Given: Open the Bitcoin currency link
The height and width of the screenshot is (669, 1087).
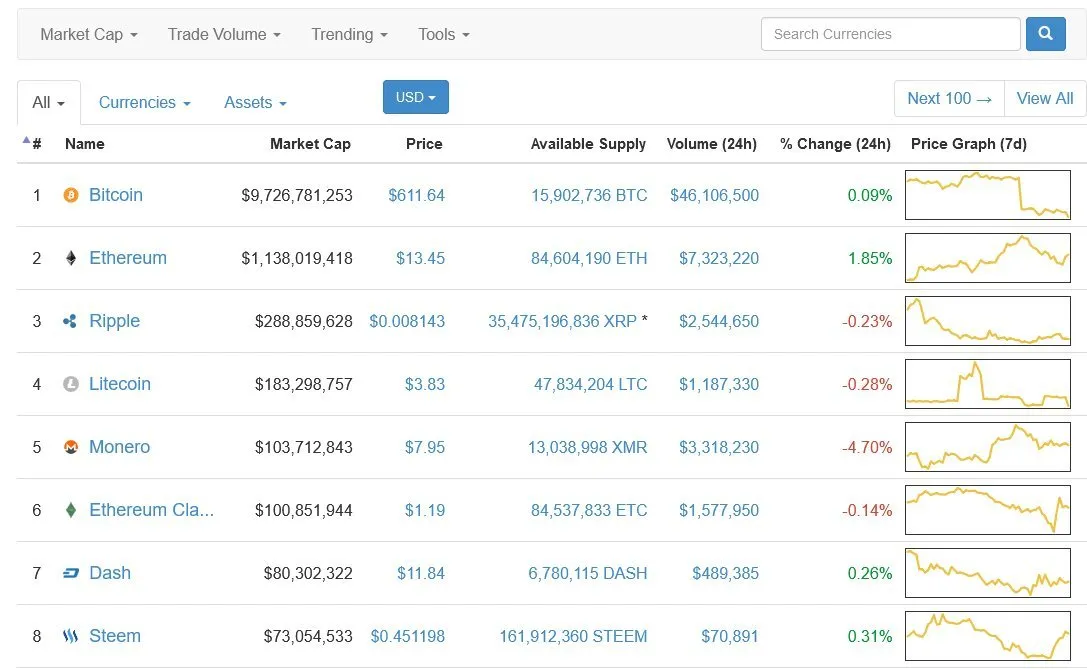Looking at the screenshot, I should click(x=116, y=195).
